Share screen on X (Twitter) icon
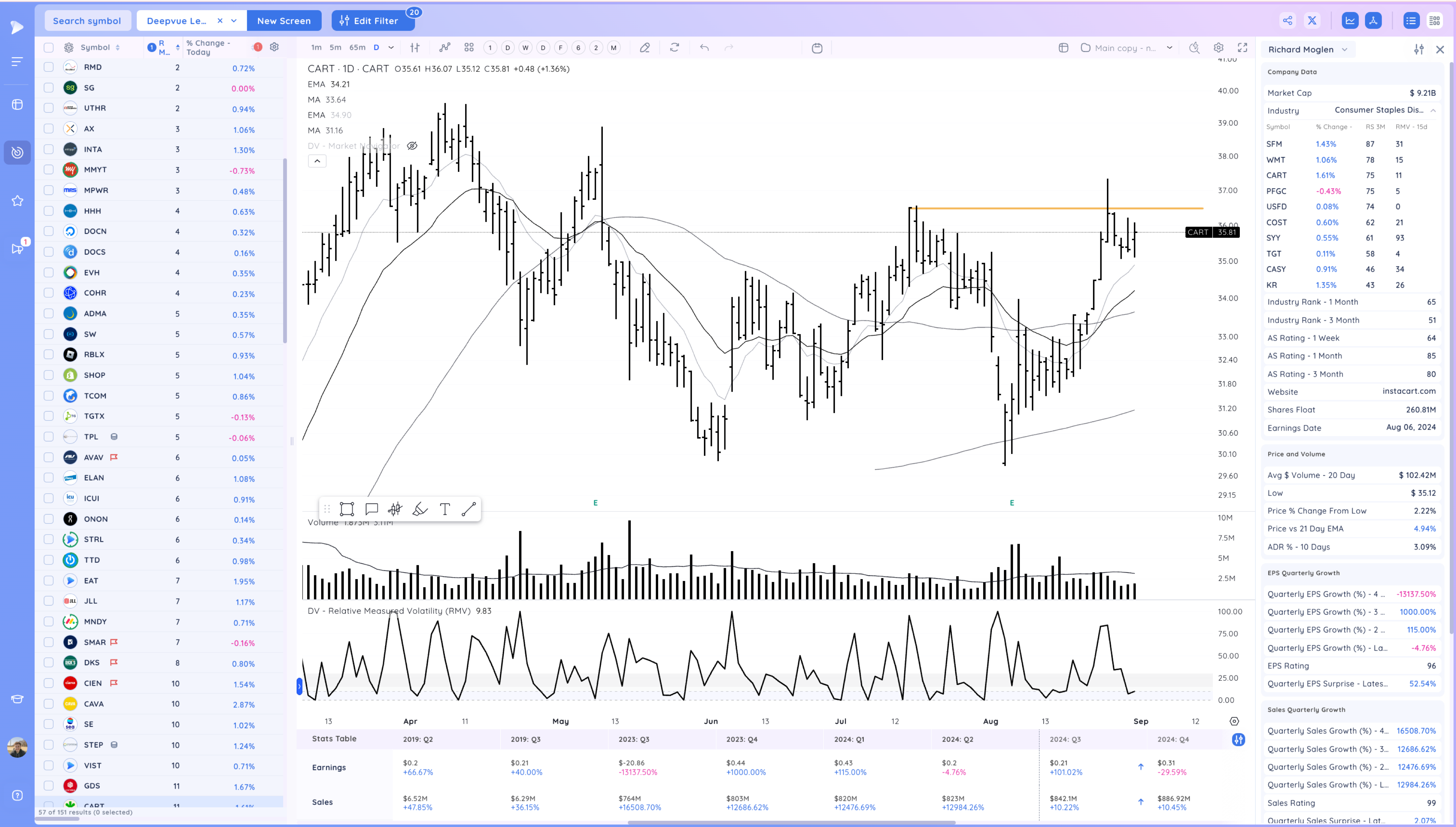Image resolution: width=1456 pixels, height=827 pixels. 1312,21
